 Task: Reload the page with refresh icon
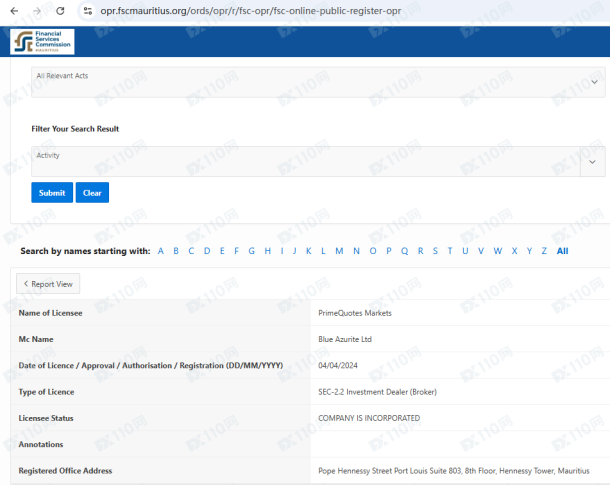(60, 11)
